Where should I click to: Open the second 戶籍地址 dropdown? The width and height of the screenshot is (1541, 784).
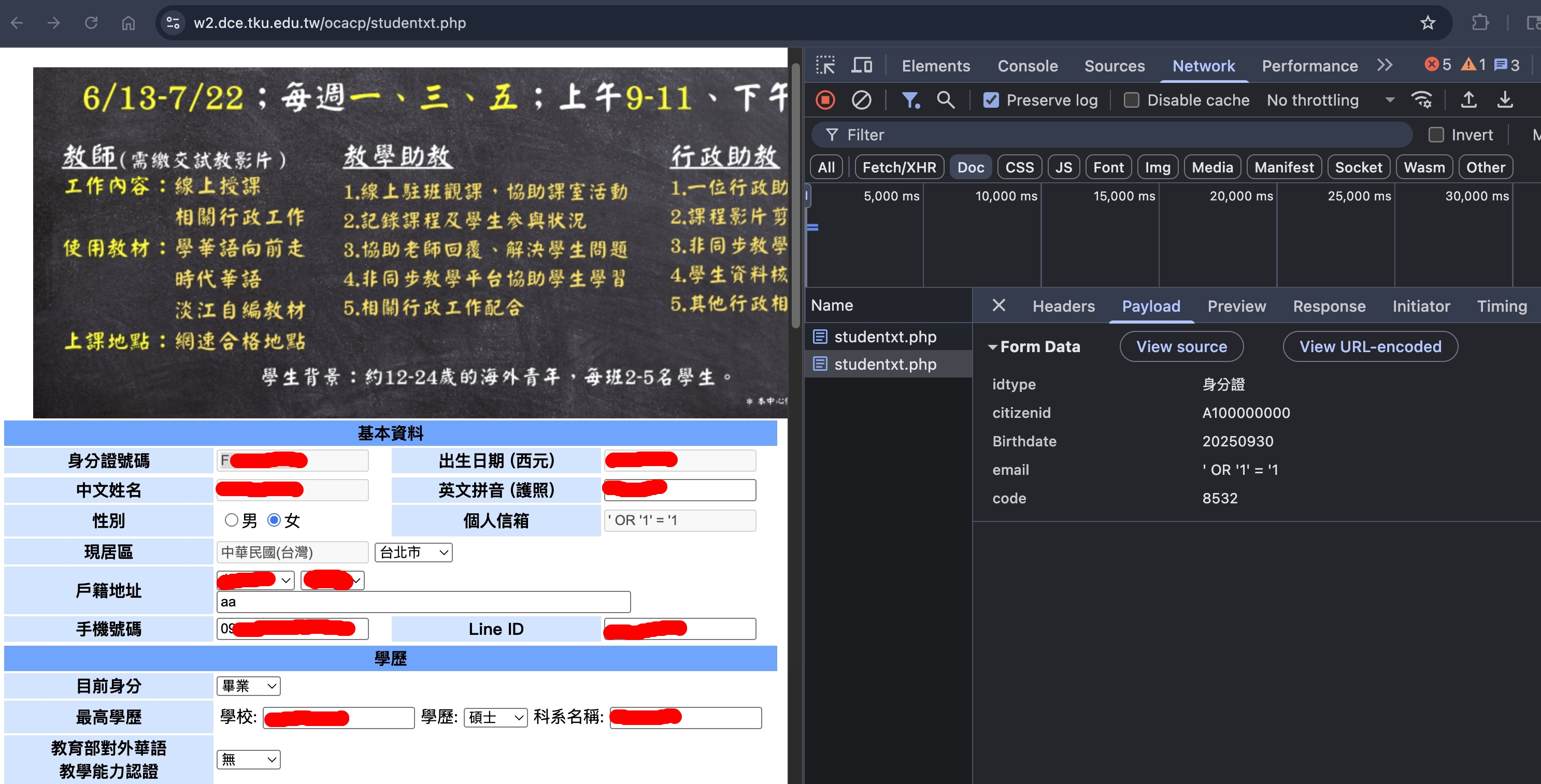tap(333, 579)
